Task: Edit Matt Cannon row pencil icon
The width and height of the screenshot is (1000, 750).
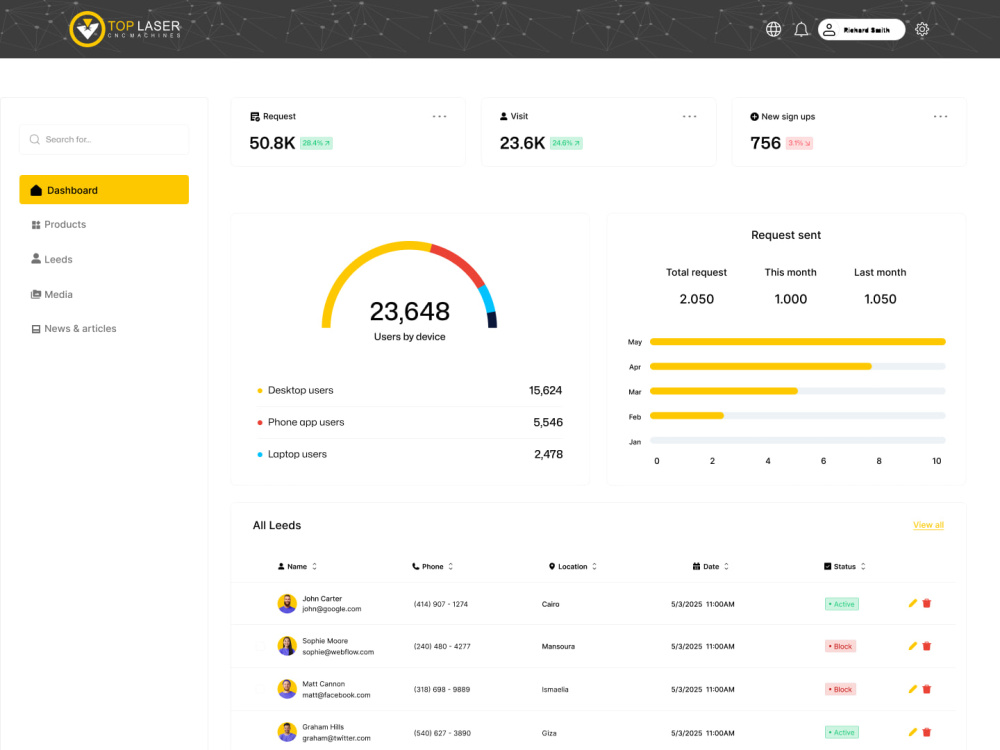Action: 913,689
